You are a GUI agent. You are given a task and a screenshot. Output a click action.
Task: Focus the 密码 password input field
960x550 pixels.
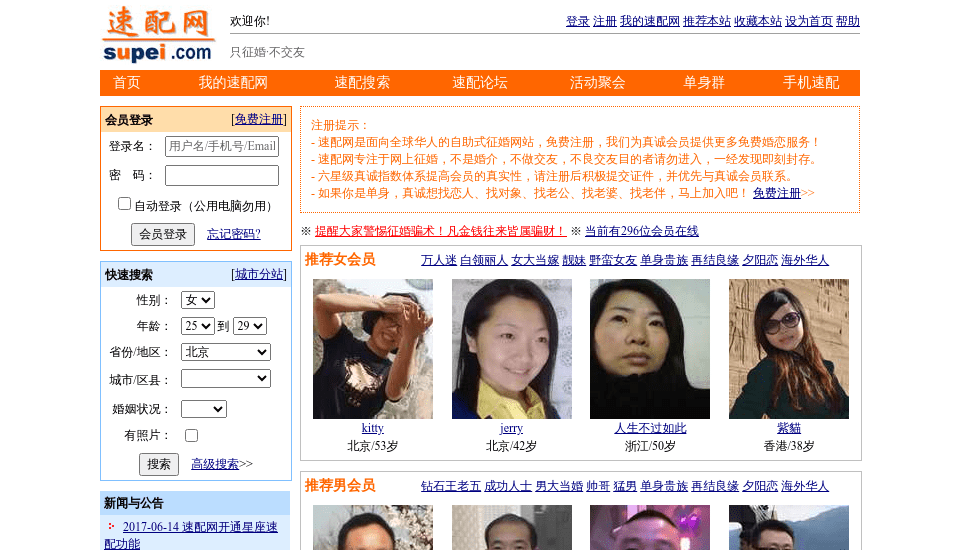(x=222, y=176)
